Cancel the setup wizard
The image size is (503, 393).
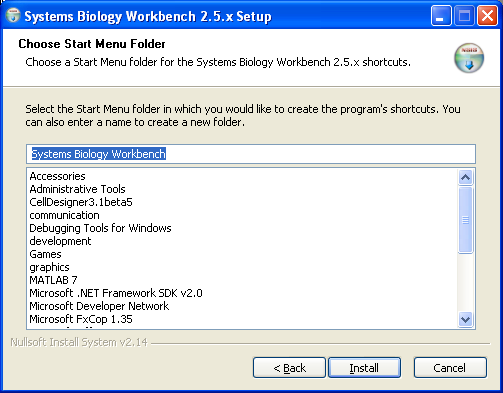point(450,368)
